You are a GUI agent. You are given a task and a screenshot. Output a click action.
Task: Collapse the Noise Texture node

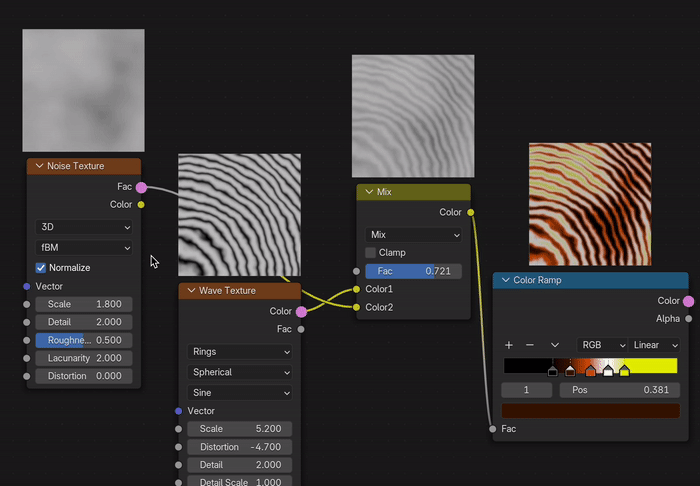tap(39, 166)
